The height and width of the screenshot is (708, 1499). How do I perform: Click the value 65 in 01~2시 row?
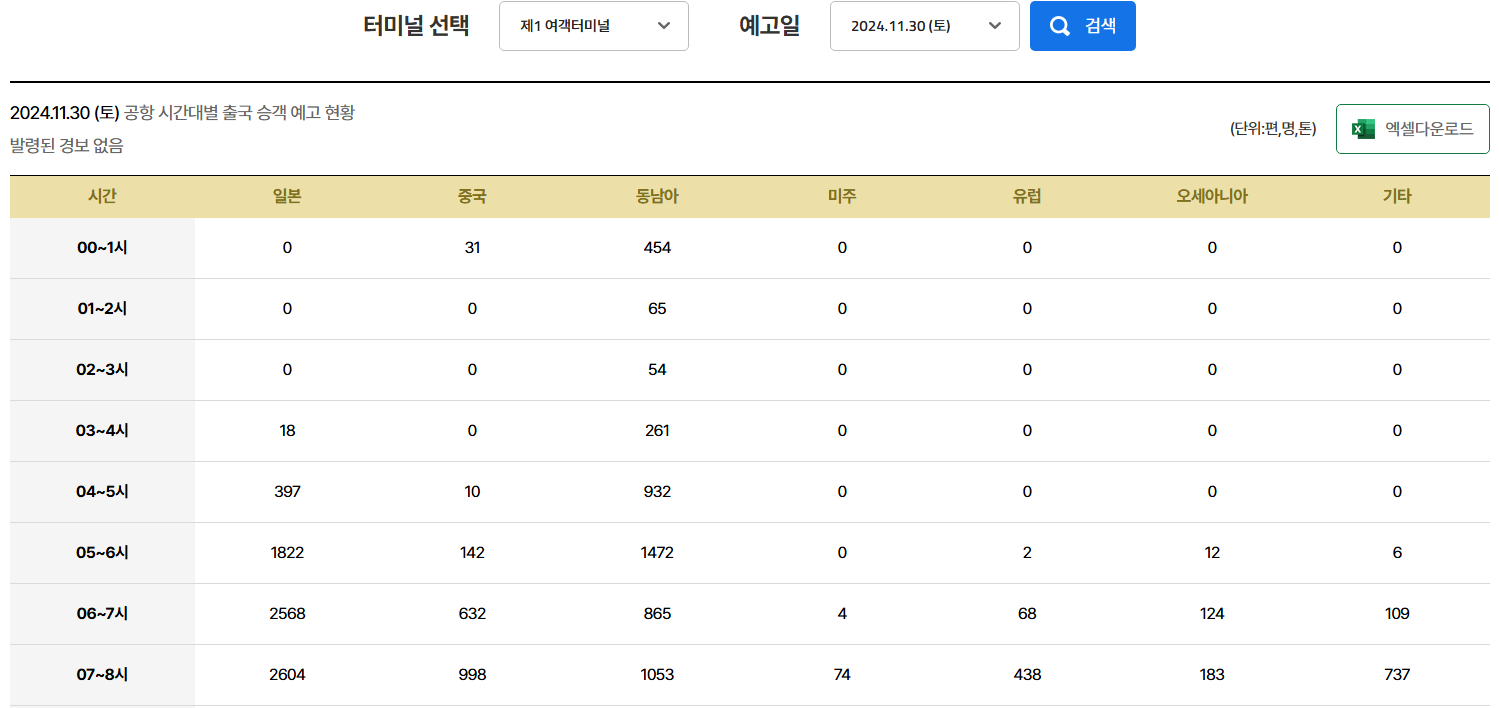tap(657, 309)
